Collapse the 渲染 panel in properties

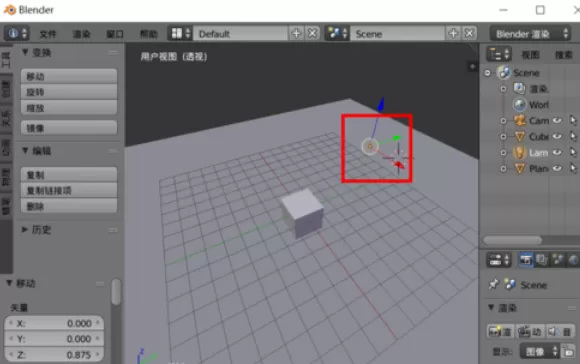coord(491,307)
